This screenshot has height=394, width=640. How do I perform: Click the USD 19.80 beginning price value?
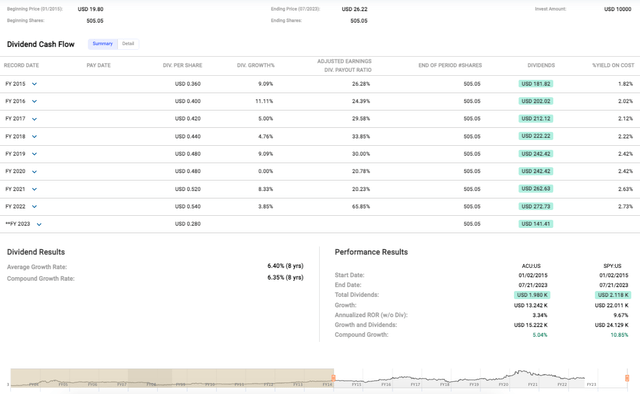[x=90, y=9]
